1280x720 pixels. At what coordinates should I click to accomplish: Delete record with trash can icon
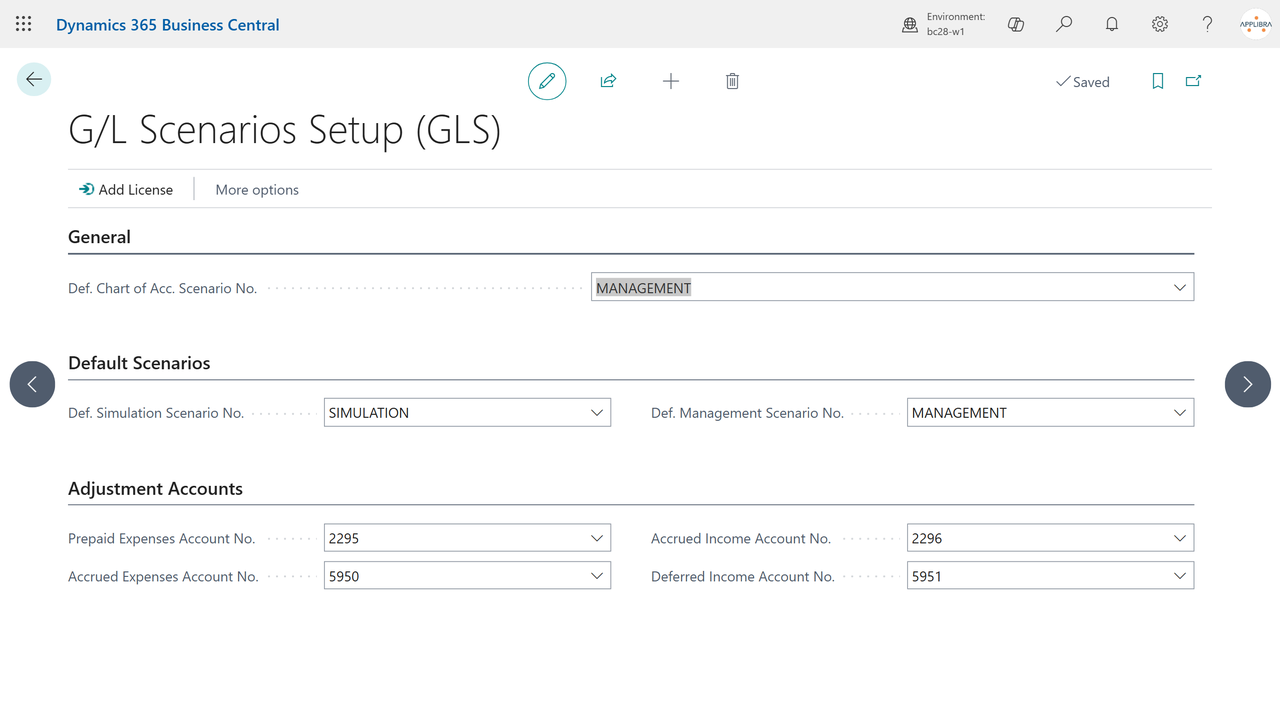pos(732,81)
